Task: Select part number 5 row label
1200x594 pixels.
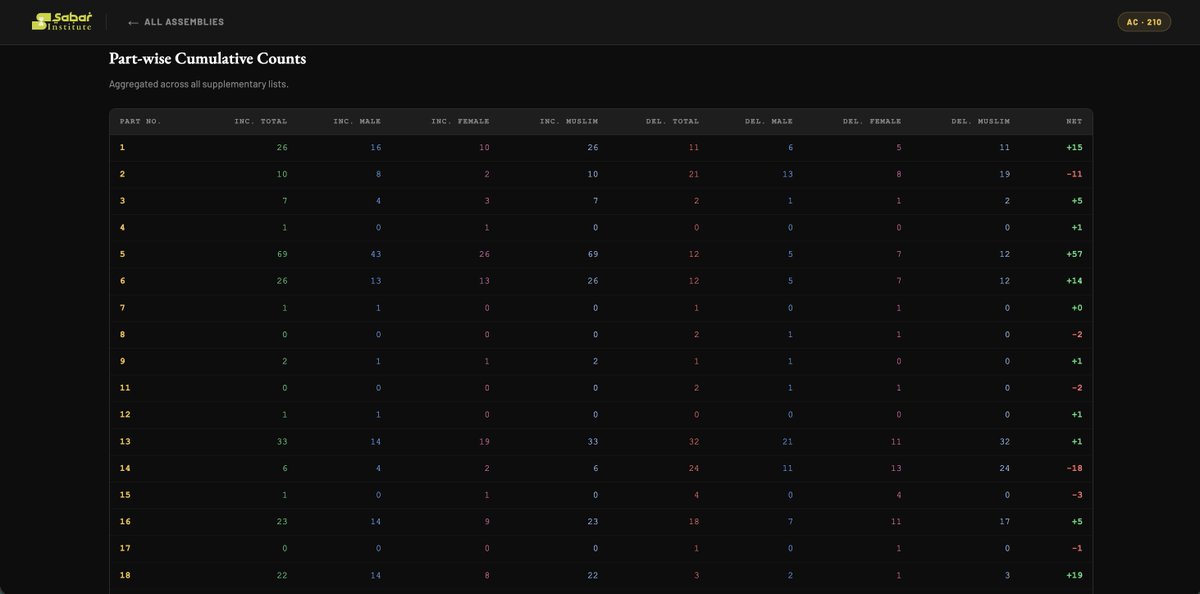Action: (122, 254)
